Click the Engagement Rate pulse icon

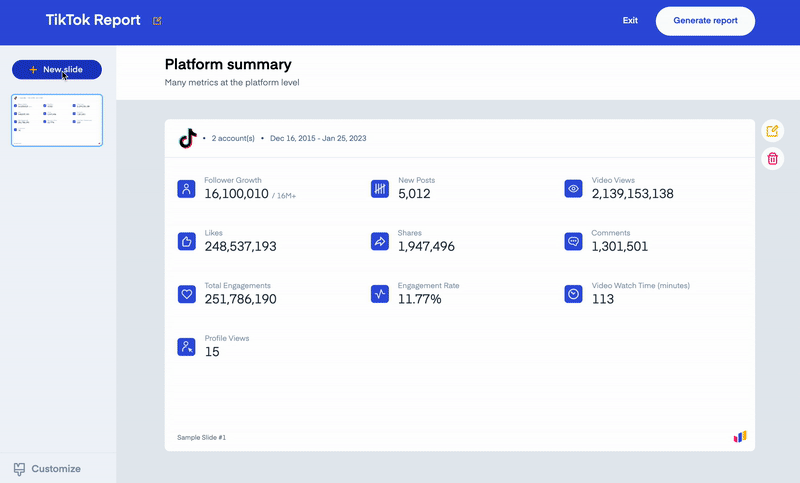tap(380, 294)
